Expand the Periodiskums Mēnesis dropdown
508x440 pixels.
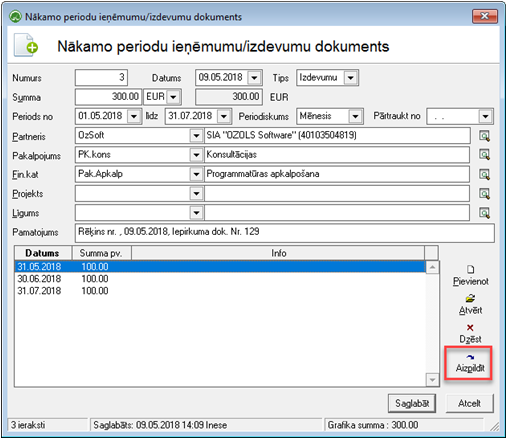click(355, 117)
